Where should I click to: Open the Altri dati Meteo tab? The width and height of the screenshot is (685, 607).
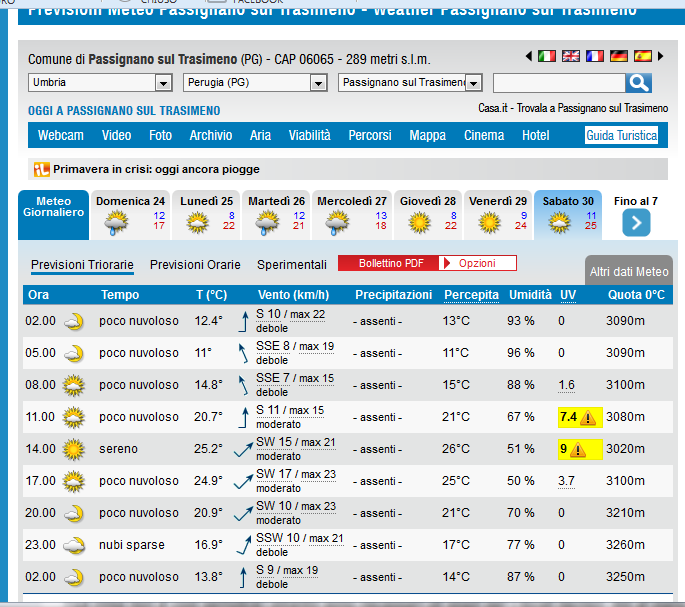click(629, 271)
